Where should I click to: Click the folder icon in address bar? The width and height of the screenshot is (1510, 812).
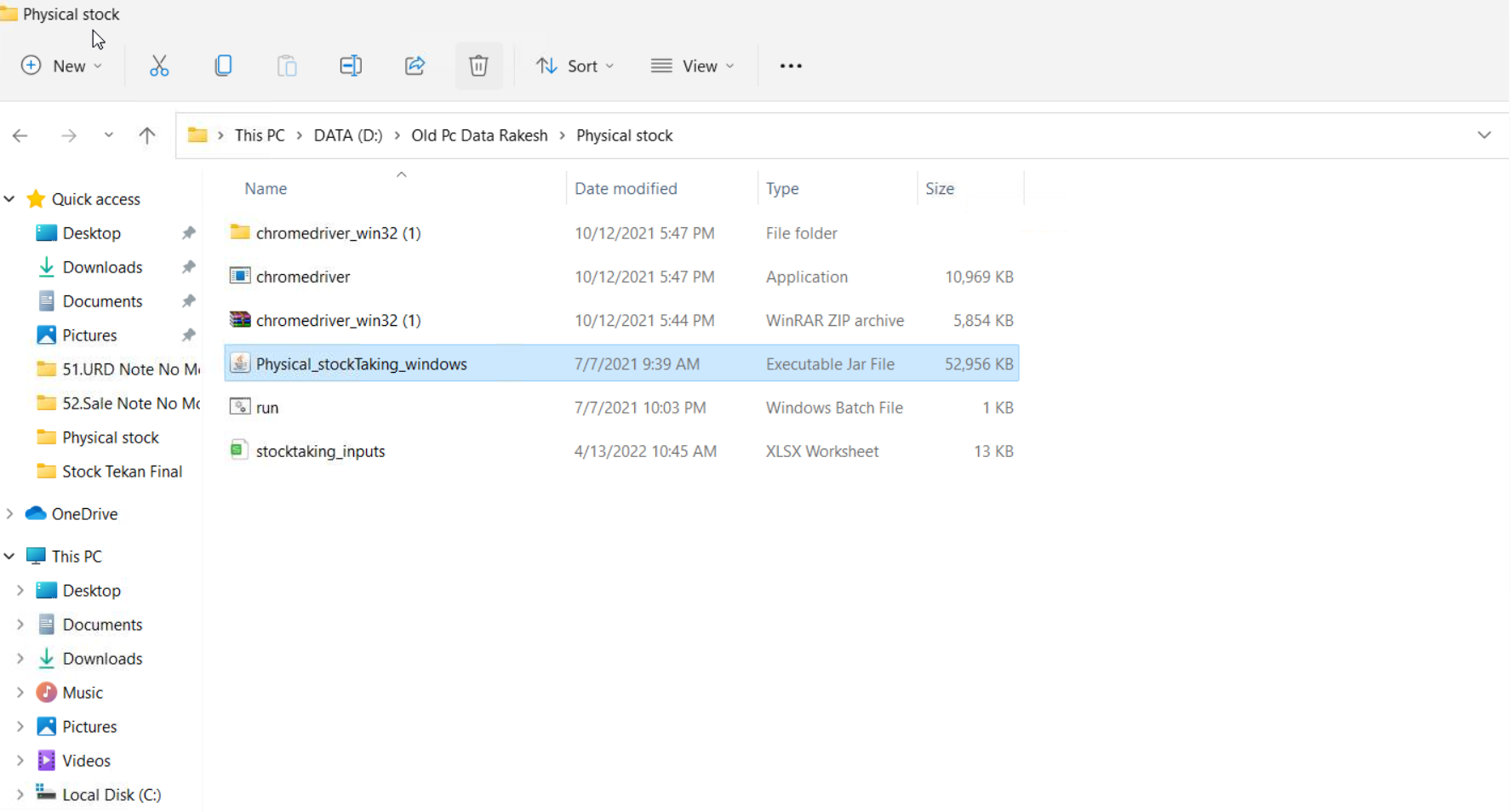point(197,134)
